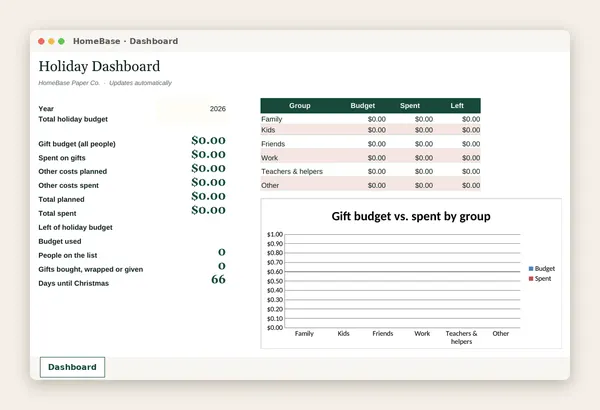This screenshot has height=410, width=600.
Task: Select the Teachers & helpers row label
Action: 292,172
